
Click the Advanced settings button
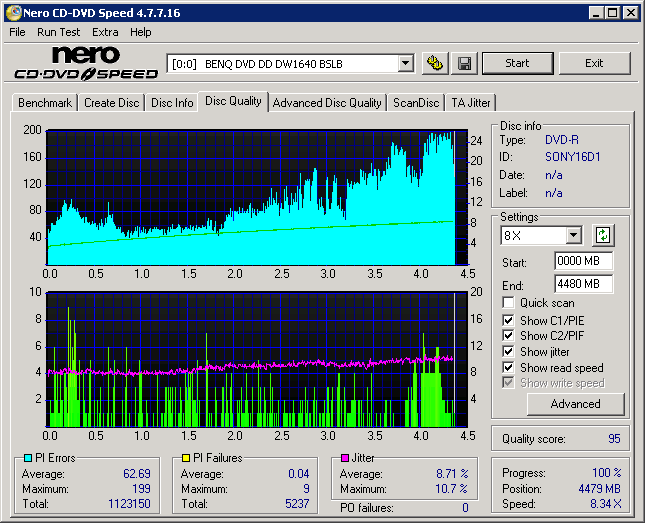click(575, 404)
